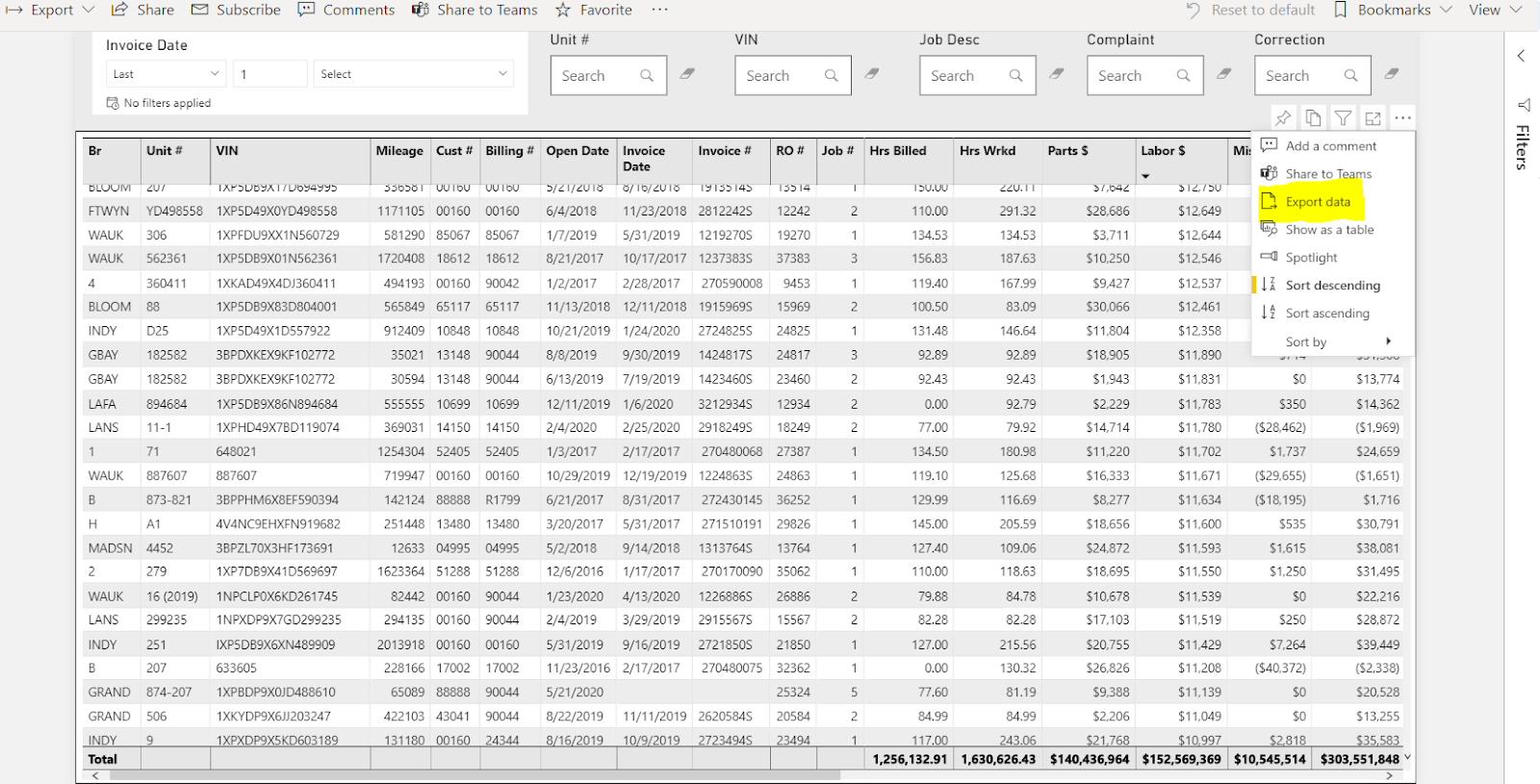Expand the Sort by submenu
The image size is (1540, 784).
1332,341
